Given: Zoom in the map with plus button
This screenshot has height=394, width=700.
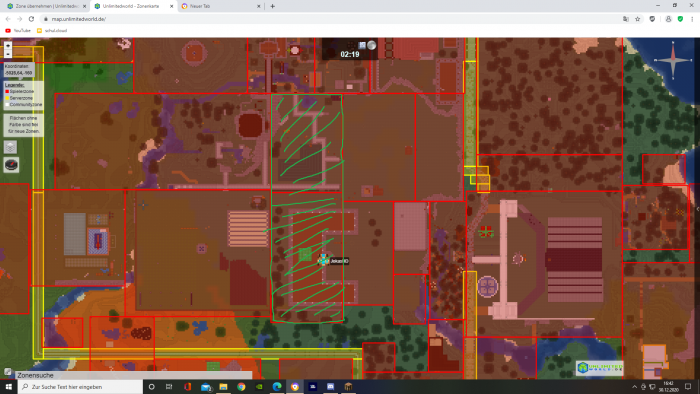Looking at the screenshot, I should 8,46.
